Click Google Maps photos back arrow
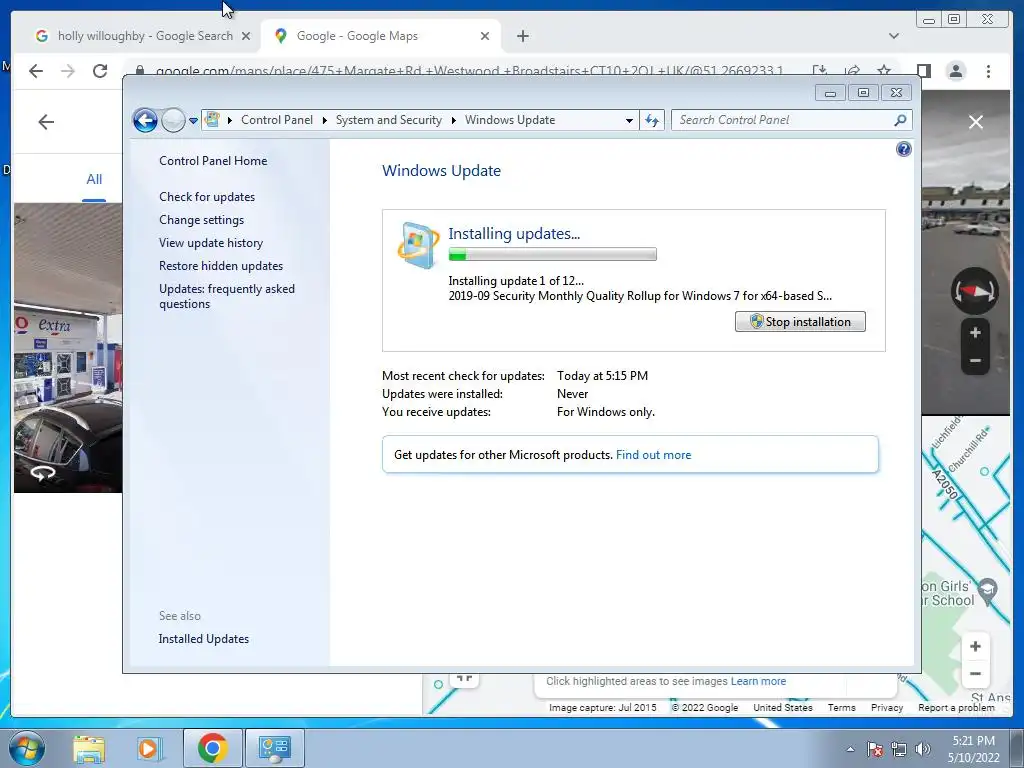Viewport: 1024px width, 768px height. [x=46, y=122]
